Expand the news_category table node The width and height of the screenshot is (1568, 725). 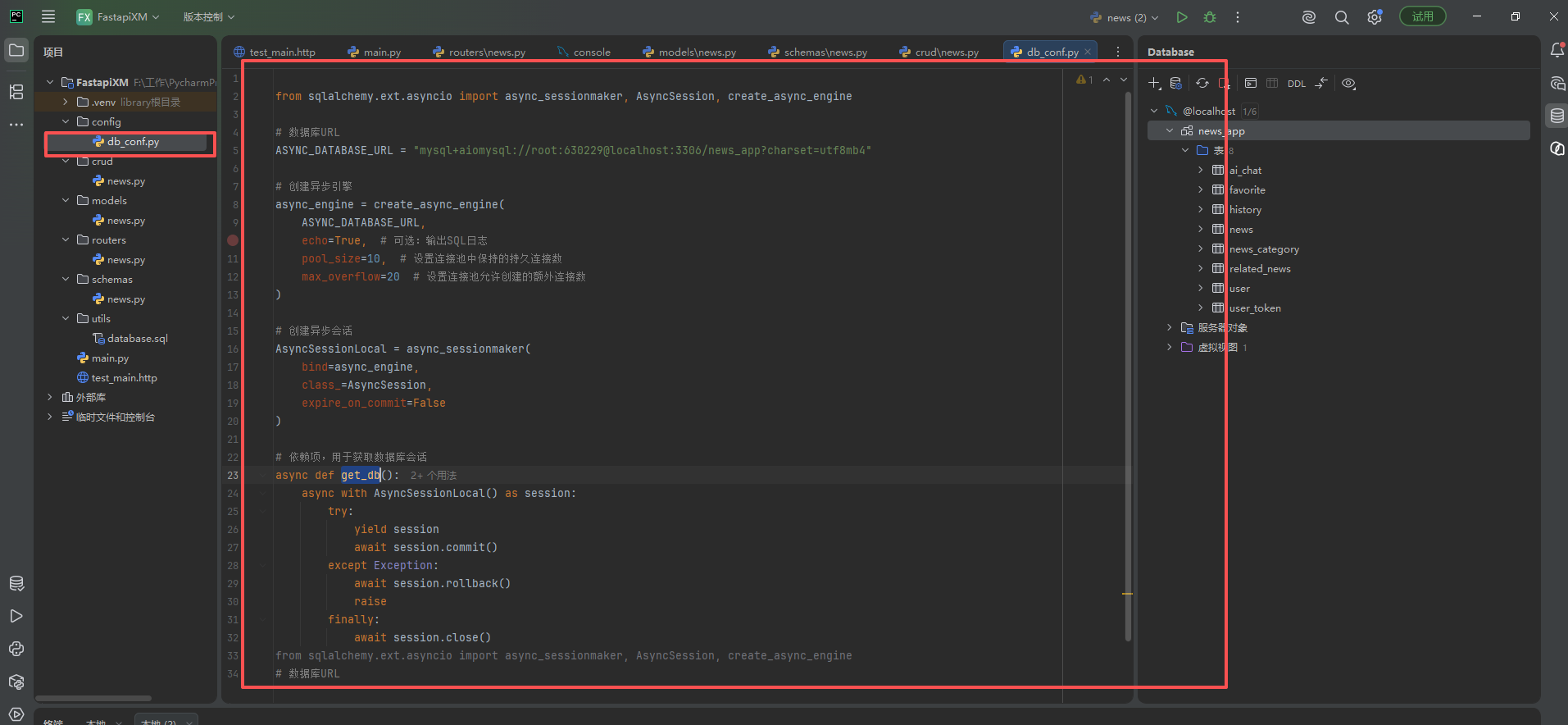click(x=1201, y=249)
